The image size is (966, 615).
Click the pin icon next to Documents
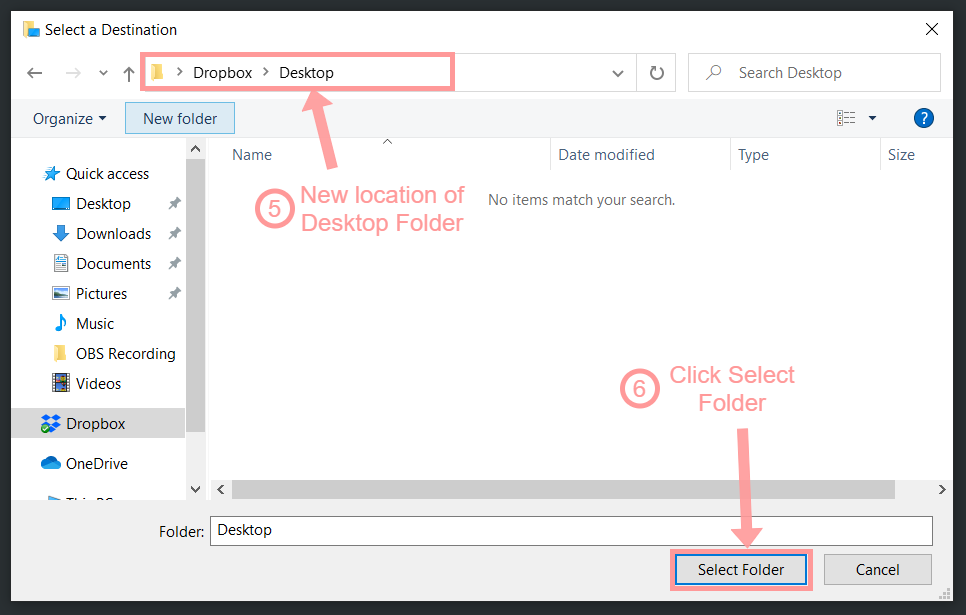pyautogui.click(x=174, y=264)
